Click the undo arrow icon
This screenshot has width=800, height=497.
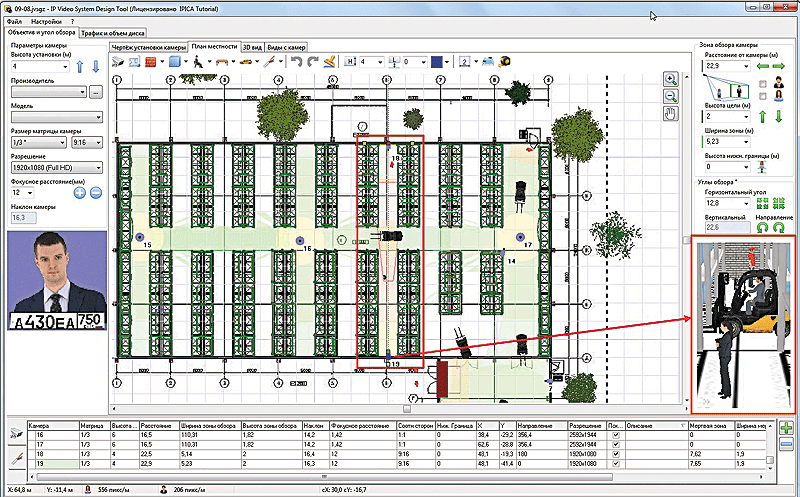296,62
